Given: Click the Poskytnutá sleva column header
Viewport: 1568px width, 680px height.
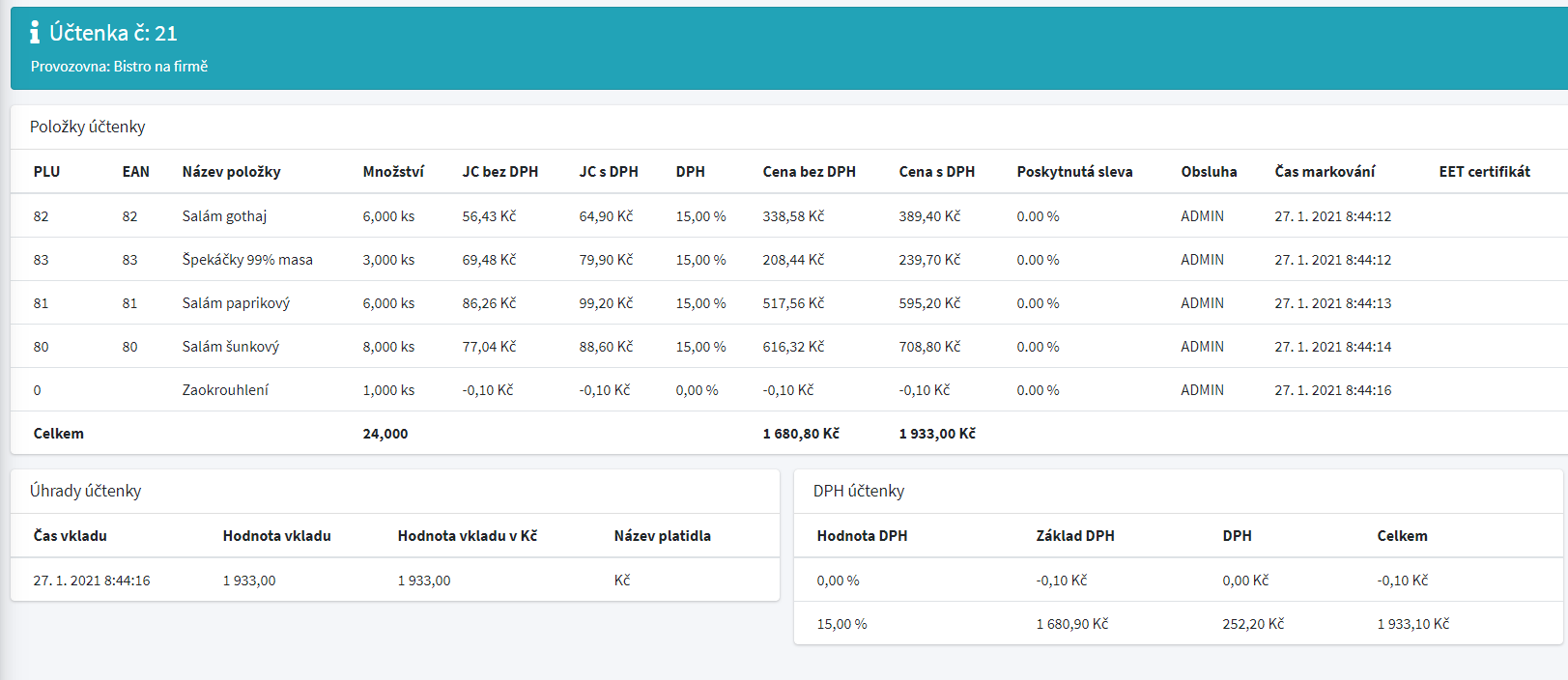Looking at the screenshot, I should tap(1074, 172).
